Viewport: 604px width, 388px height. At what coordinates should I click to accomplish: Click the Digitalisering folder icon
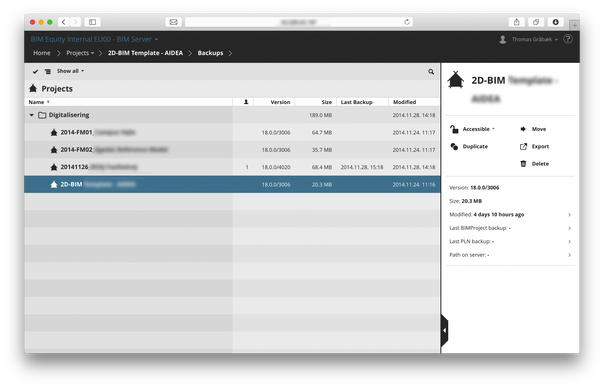[42, 115]
